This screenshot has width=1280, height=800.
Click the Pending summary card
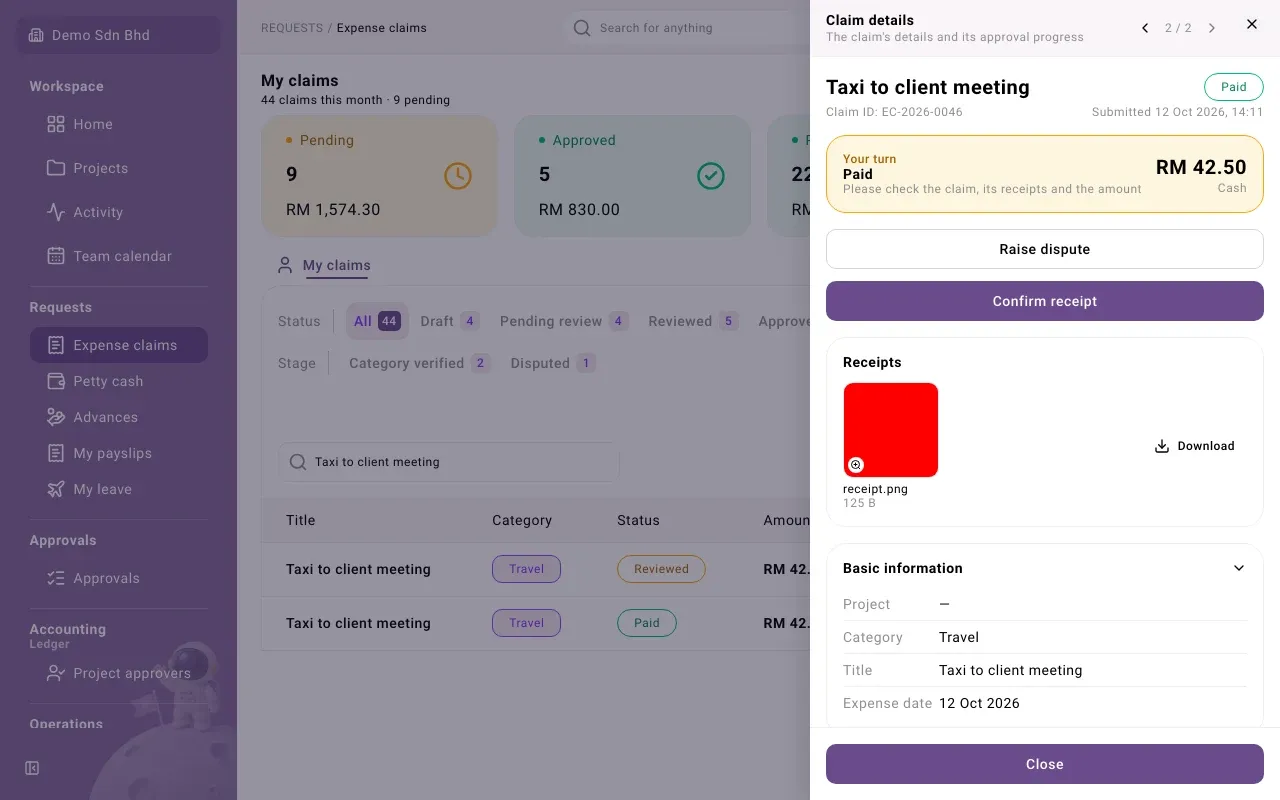(x=379, y=176)
